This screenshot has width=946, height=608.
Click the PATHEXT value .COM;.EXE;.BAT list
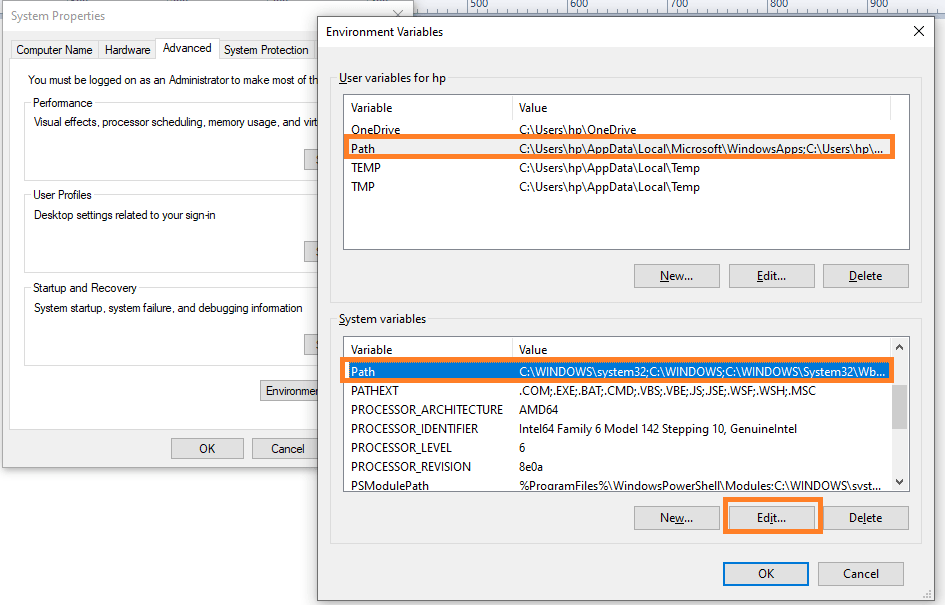(x=667, y=391)
